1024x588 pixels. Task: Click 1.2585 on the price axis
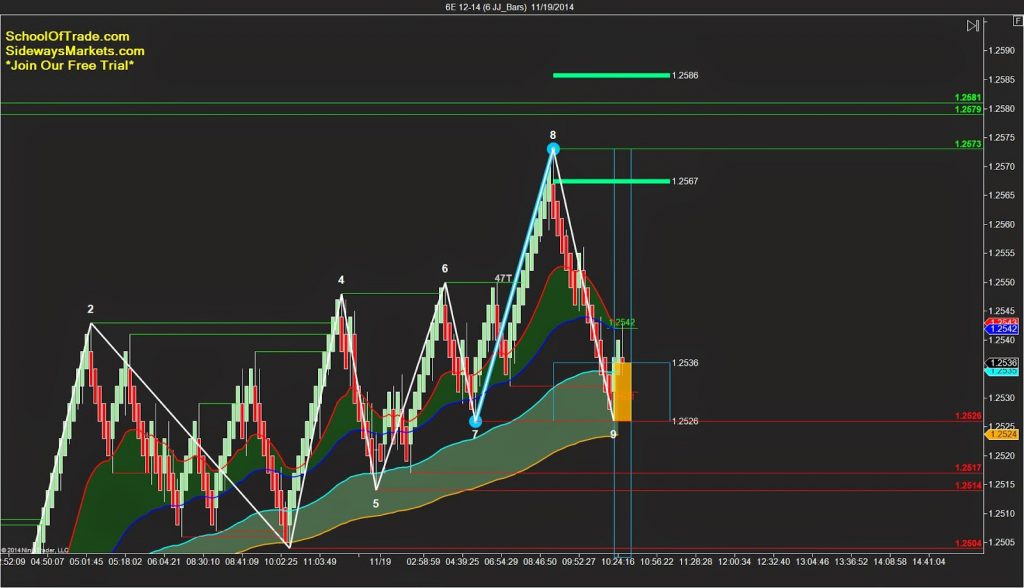coord(1002,80)
